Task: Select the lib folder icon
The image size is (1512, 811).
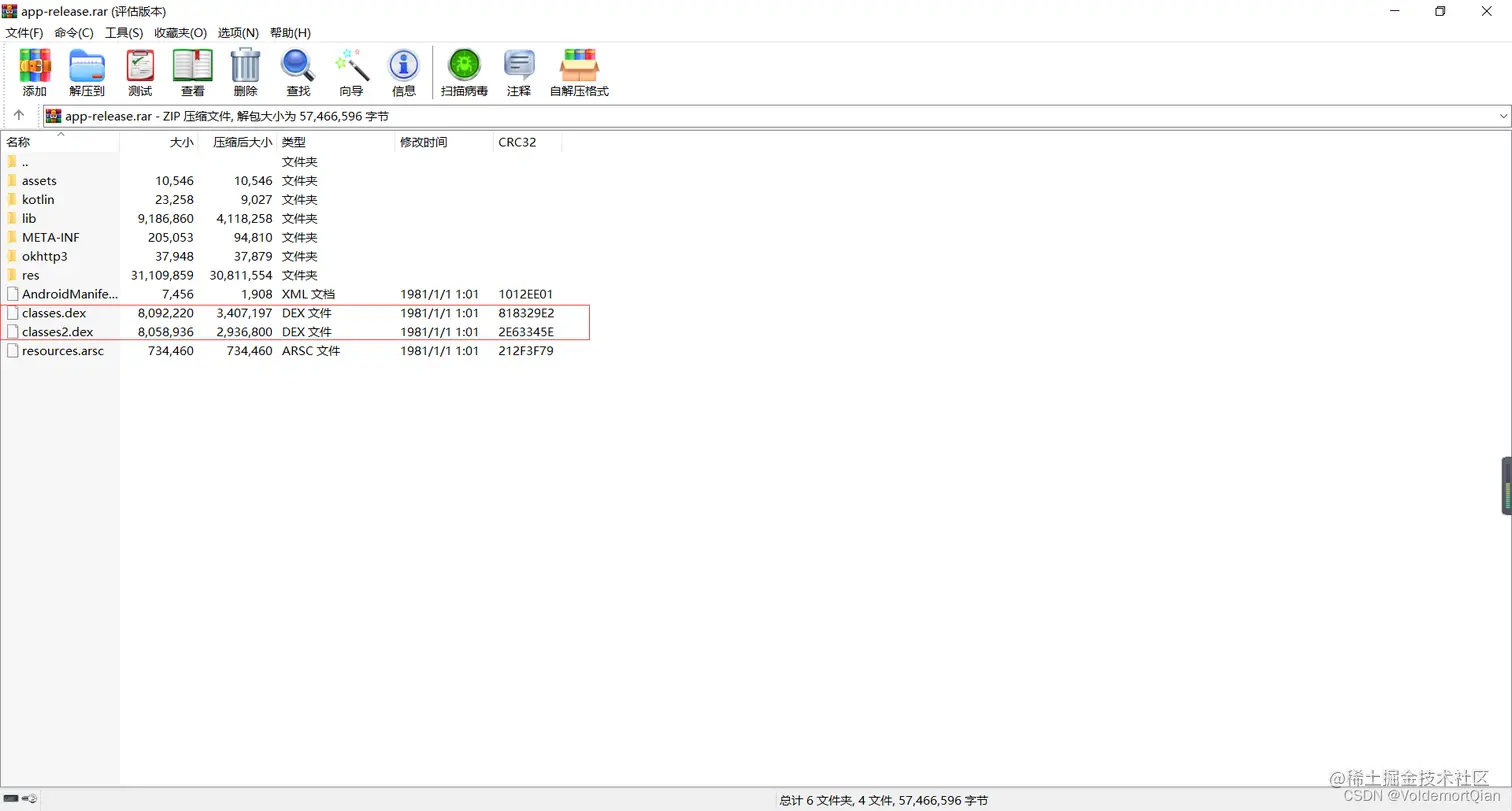Action: point(12,218)
